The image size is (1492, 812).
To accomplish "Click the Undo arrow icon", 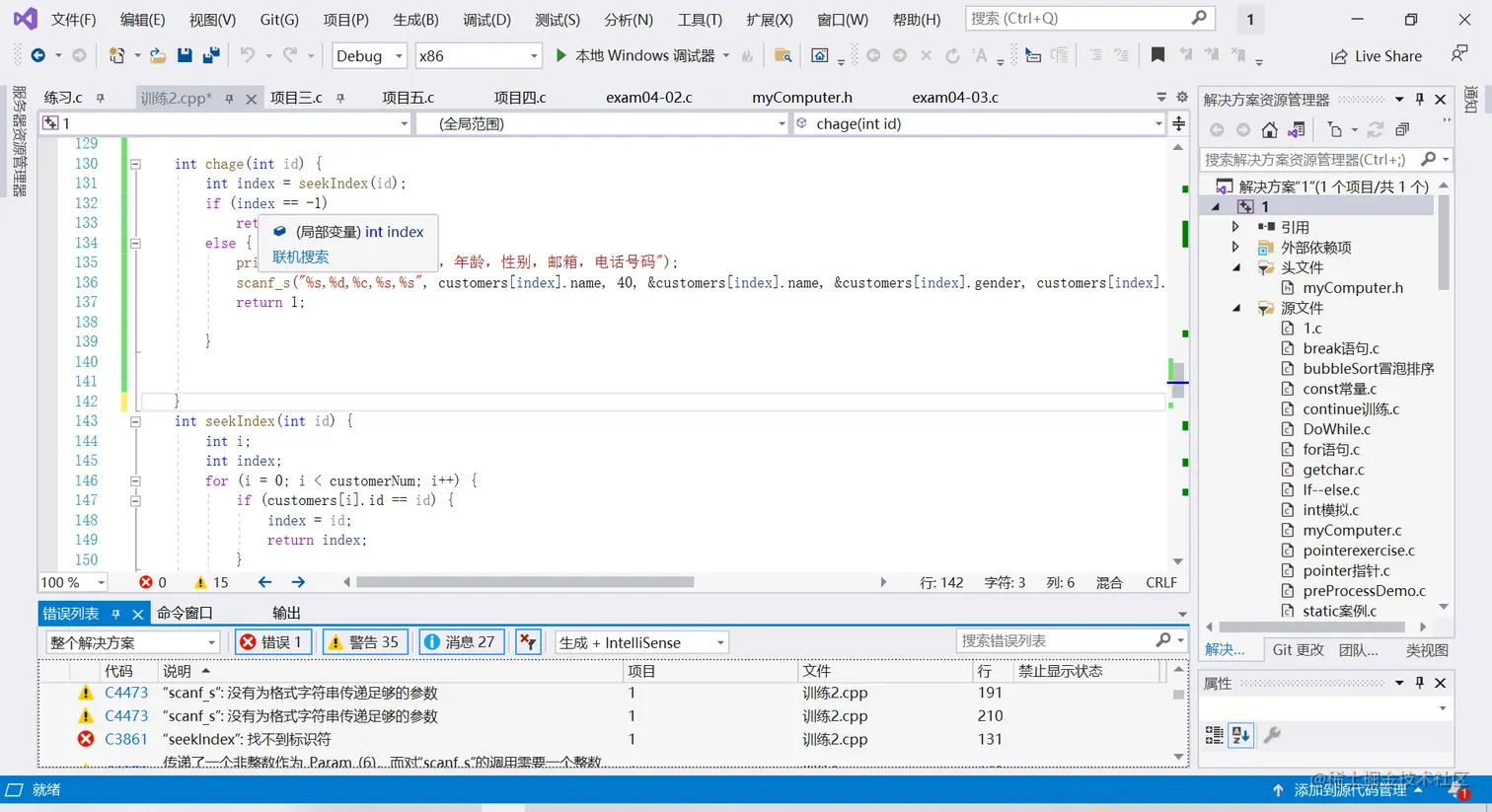I will 248,56.
